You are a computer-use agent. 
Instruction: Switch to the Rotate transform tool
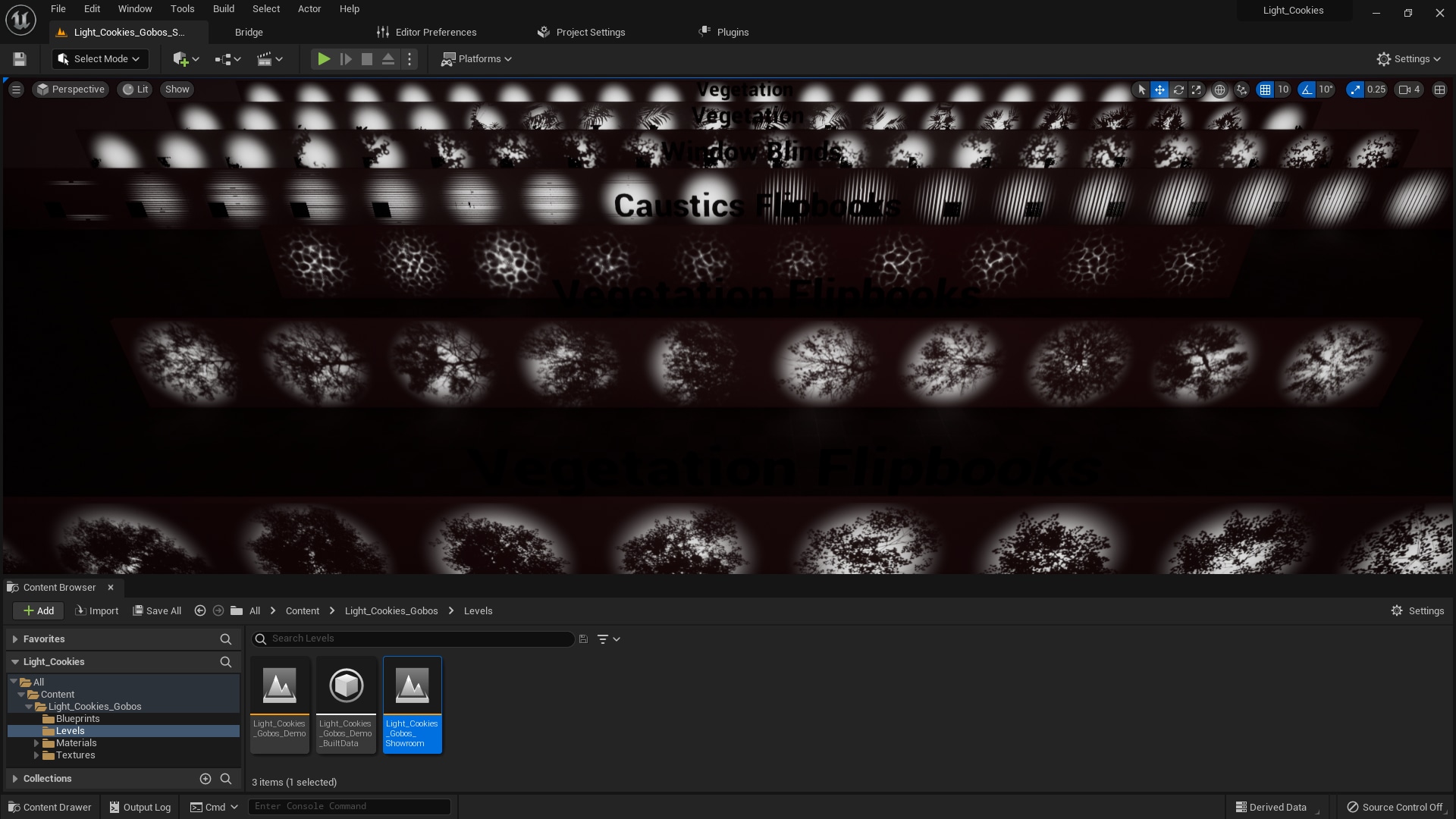(1178, 89)
